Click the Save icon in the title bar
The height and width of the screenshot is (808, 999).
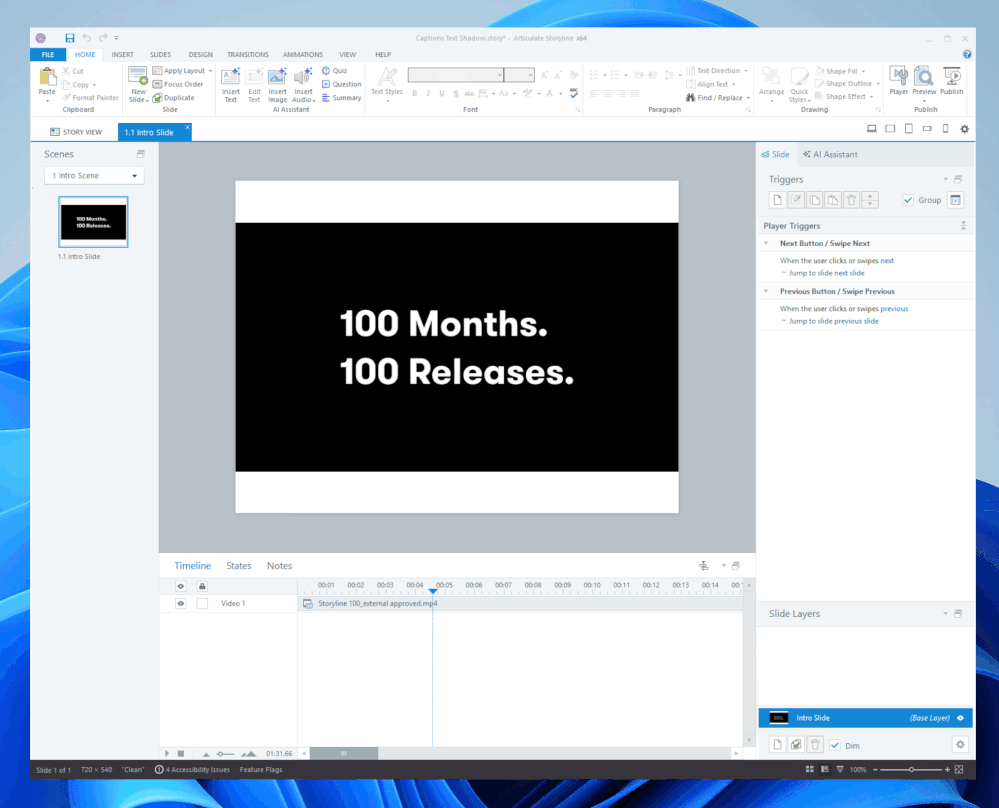pyautogui.click(x=69, y=38)
